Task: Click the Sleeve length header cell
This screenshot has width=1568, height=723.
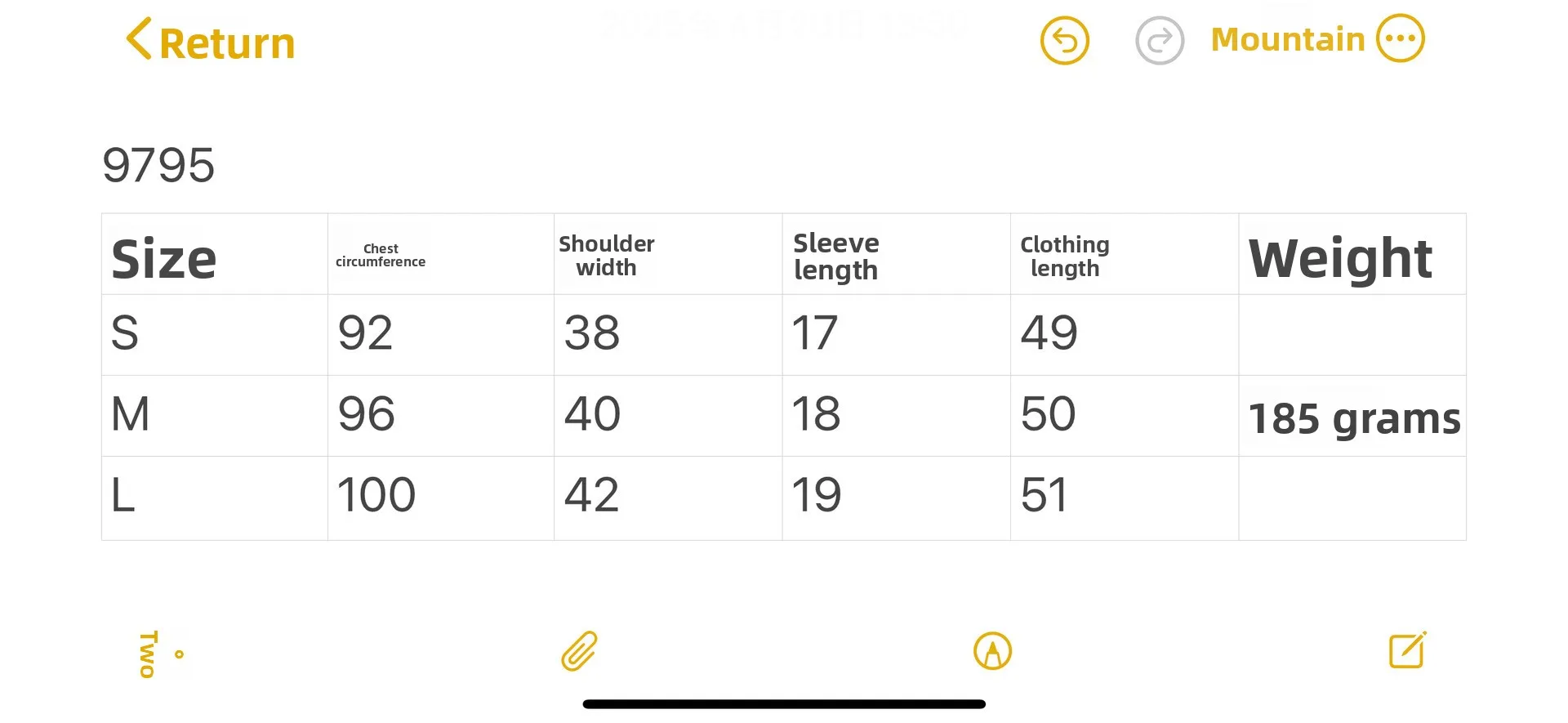Action: tap(897, 254)
